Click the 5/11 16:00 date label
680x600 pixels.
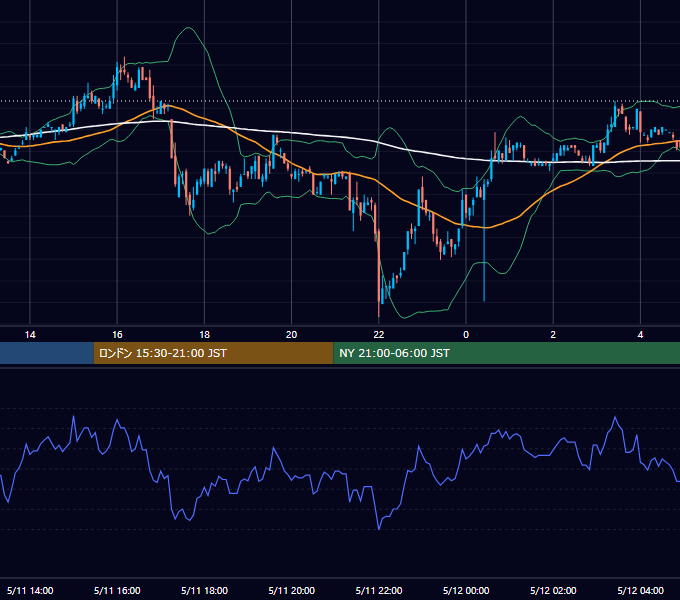117,590
